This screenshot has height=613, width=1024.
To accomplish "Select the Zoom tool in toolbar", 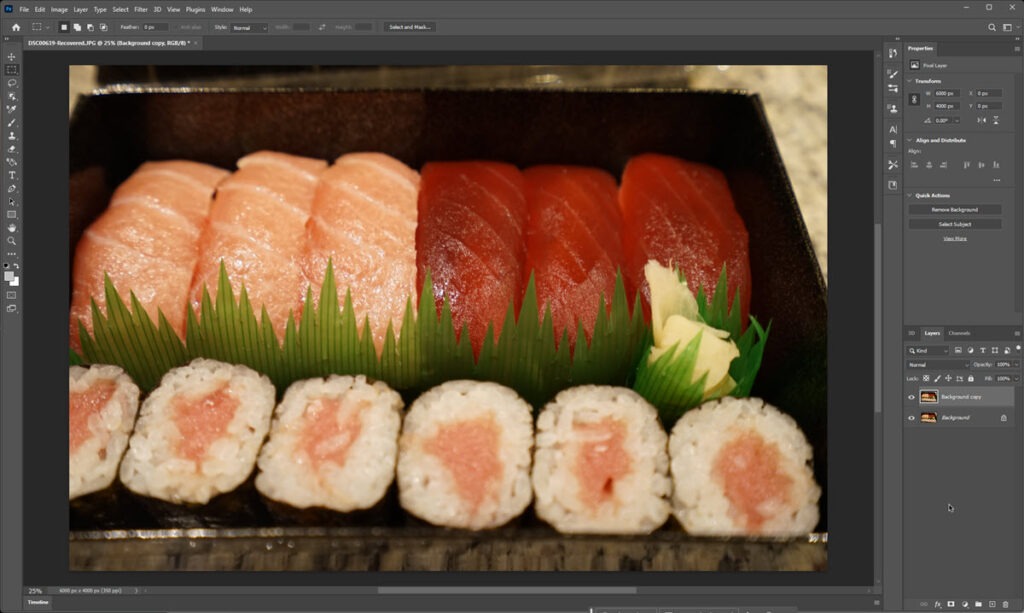I will click(x=12, y=241).
